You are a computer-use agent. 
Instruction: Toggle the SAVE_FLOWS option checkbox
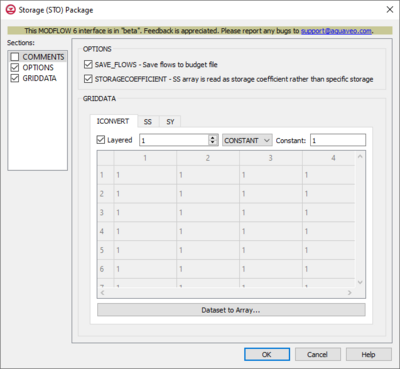88,64
